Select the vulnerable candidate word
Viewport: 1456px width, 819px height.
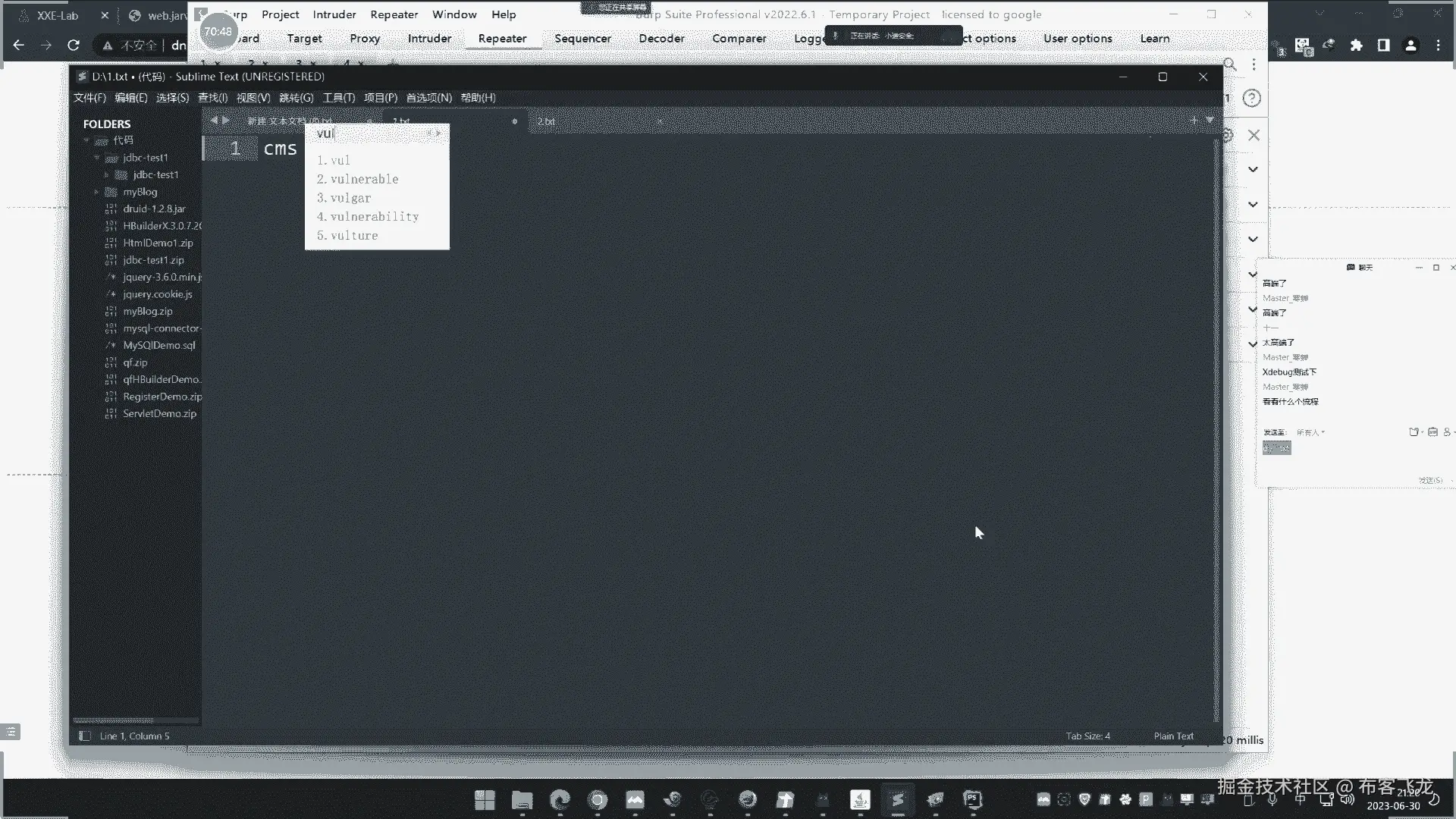(364, 179)
